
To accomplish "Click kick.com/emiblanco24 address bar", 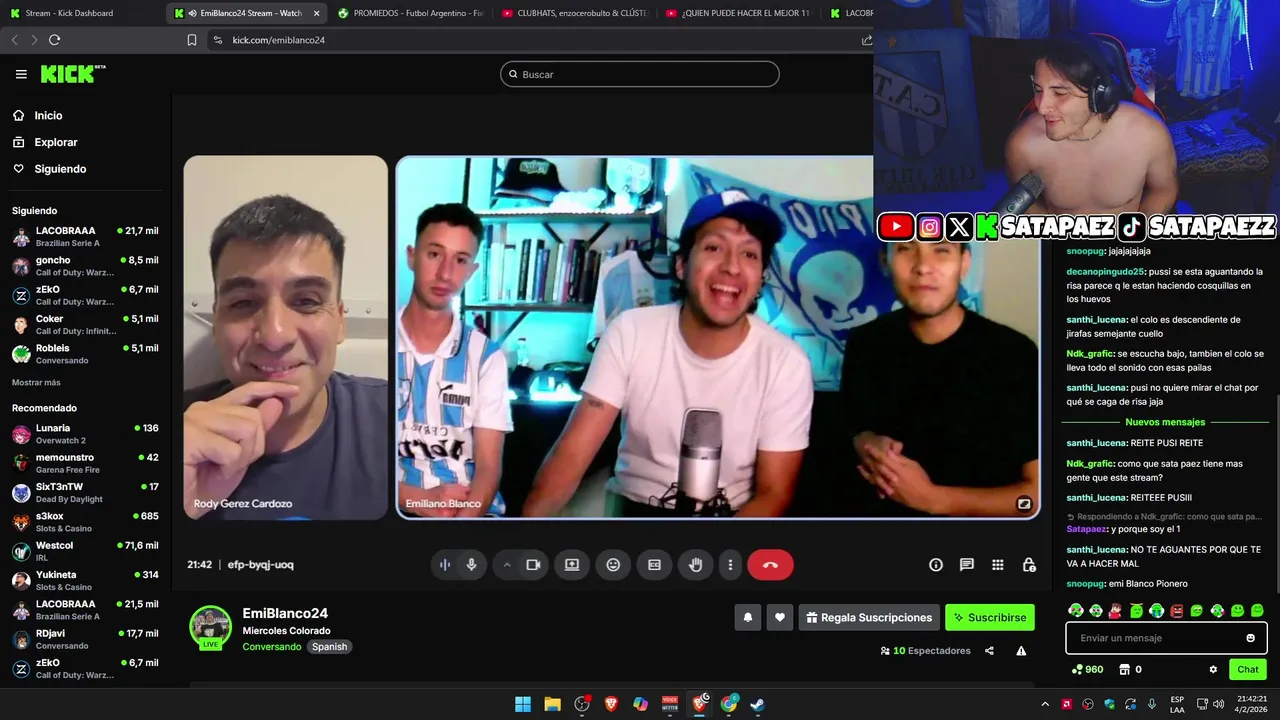I will [x=278, y=40].
